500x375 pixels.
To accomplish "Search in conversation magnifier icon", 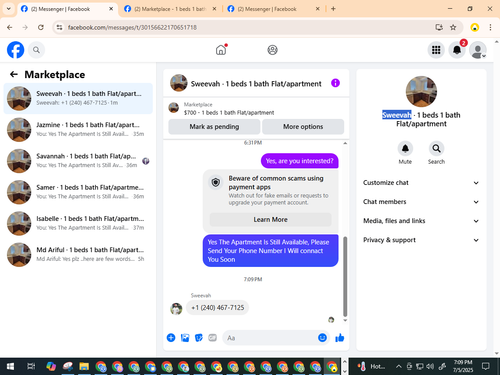I will tap(436, 148).
